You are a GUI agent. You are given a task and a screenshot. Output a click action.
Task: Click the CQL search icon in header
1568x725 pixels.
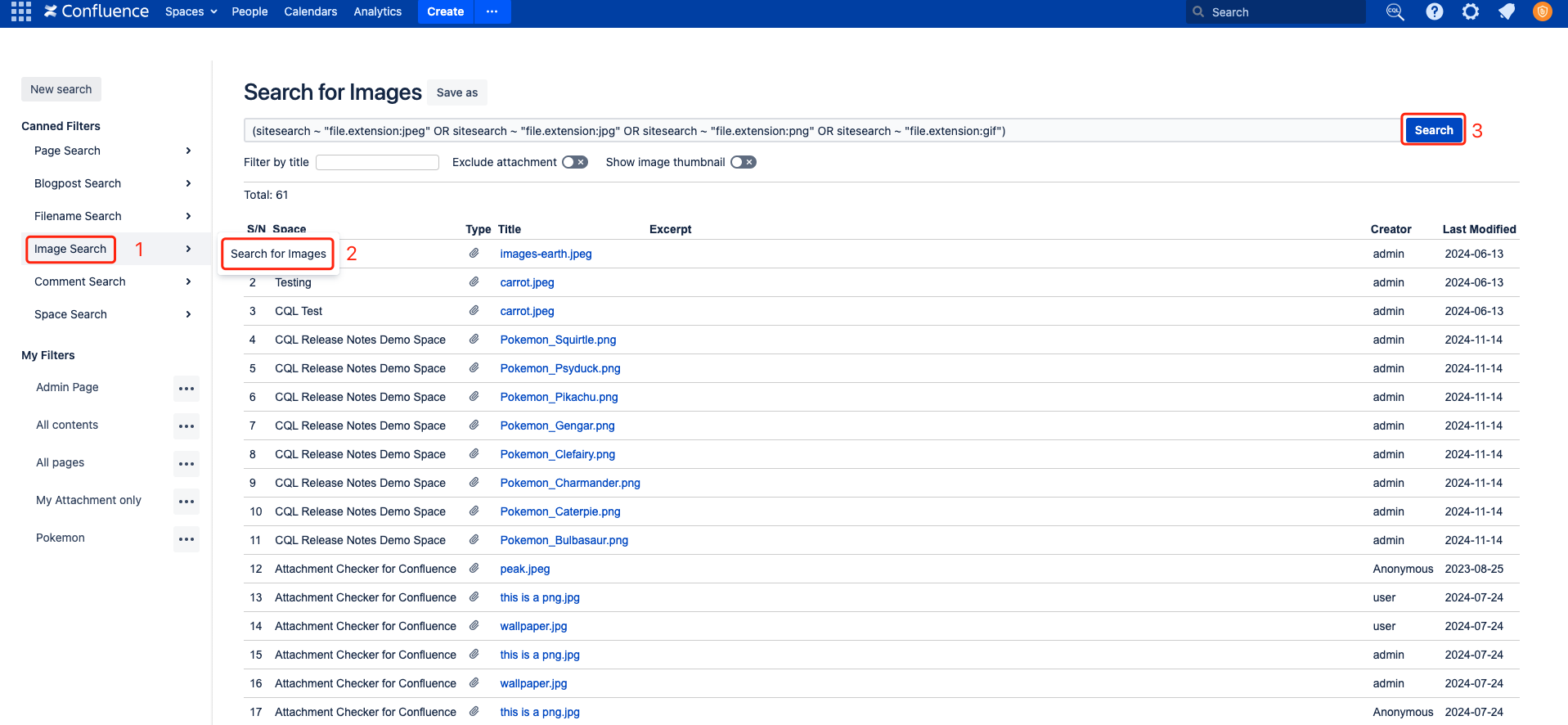1395,11
